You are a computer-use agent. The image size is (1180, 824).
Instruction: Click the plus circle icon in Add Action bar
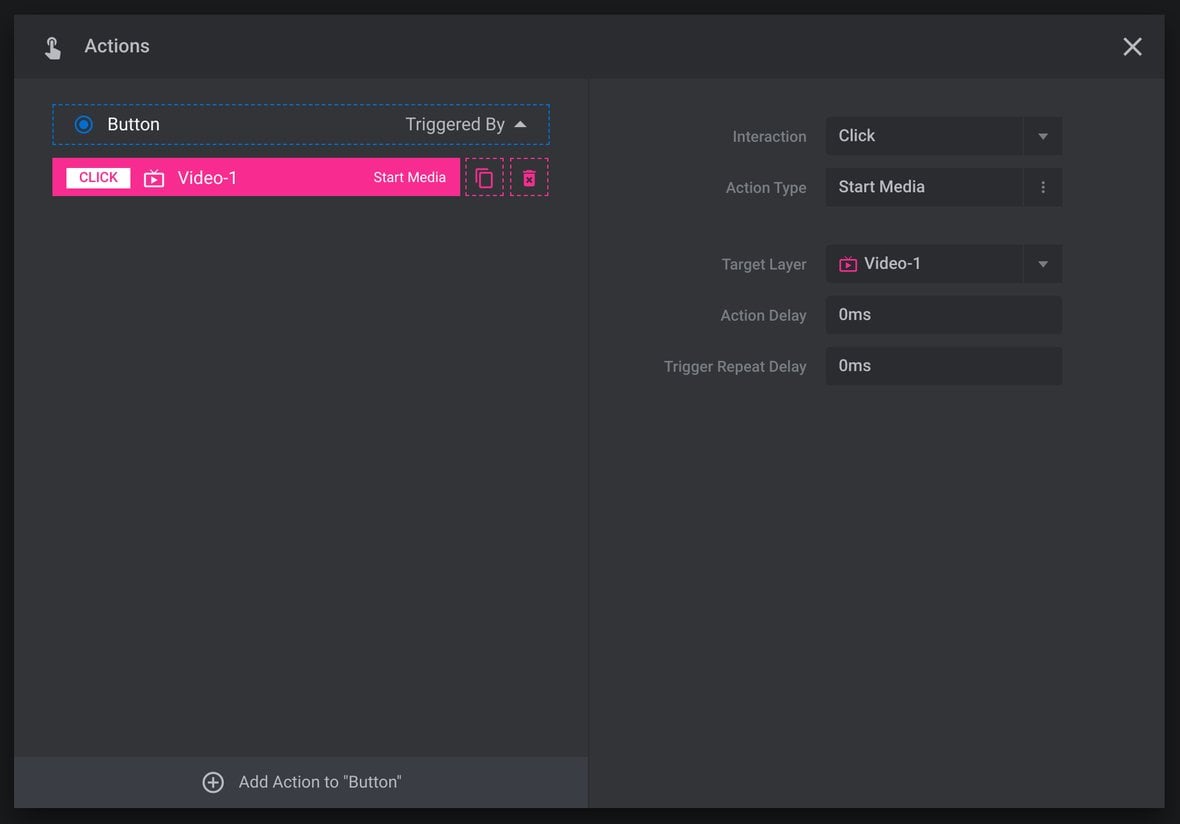click(213, 782)
